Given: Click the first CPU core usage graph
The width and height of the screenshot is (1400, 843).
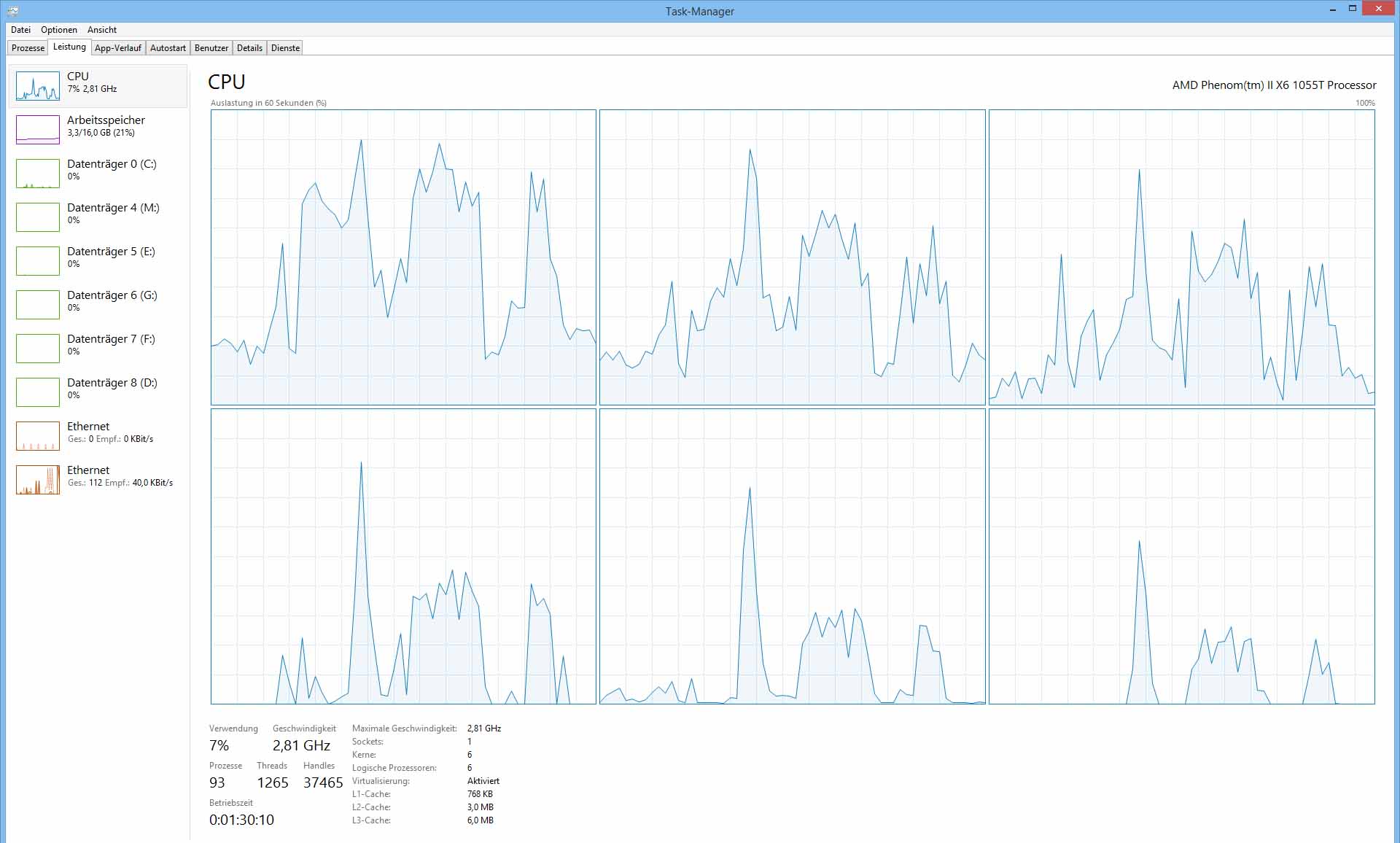Looking at the screenshot, I should point(403,257).
